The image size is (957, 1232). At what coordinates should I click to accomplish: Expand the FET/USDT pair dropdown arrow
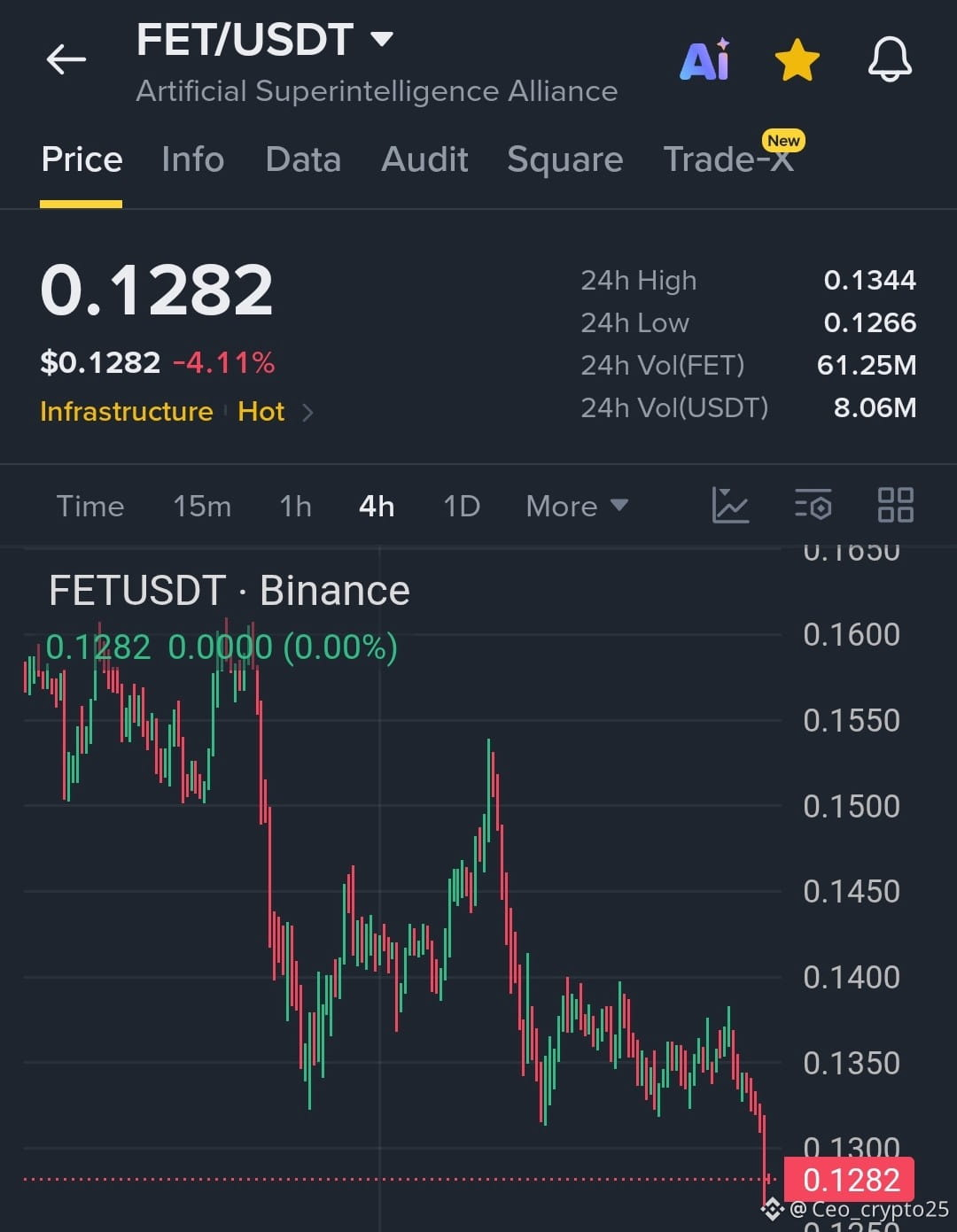(x=382, y=39)
